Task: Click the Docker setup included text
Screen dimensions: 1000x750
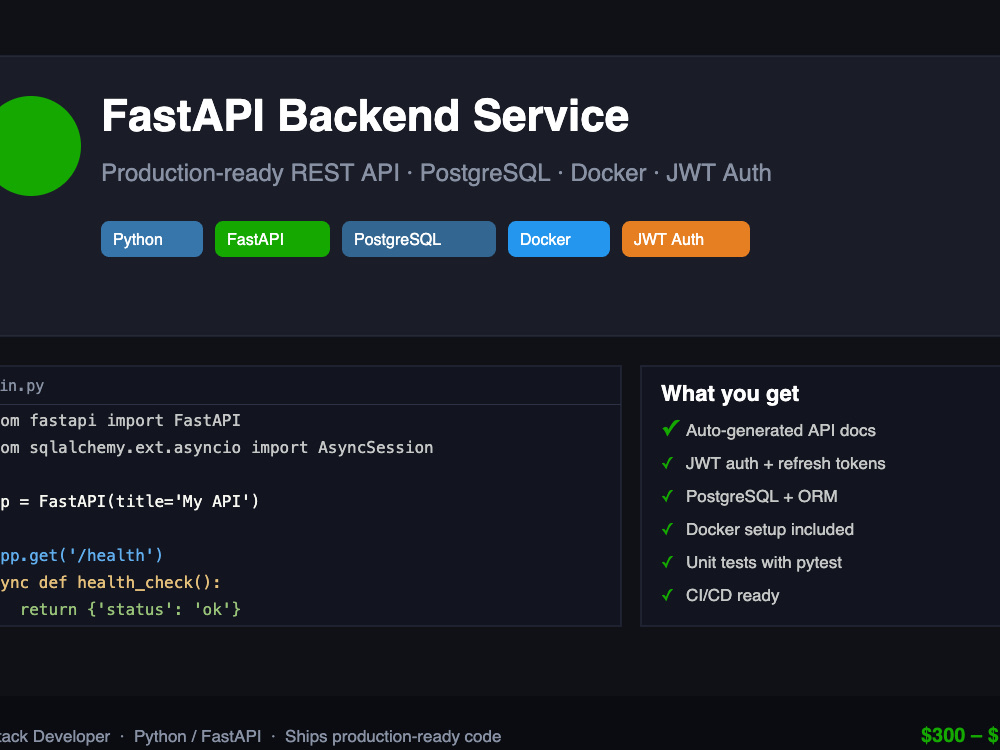Action: 770,529
